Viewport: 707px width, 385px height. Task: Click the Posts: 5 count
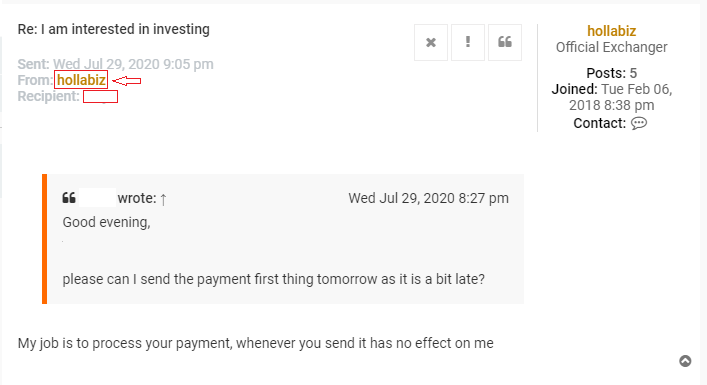[611, 73]
